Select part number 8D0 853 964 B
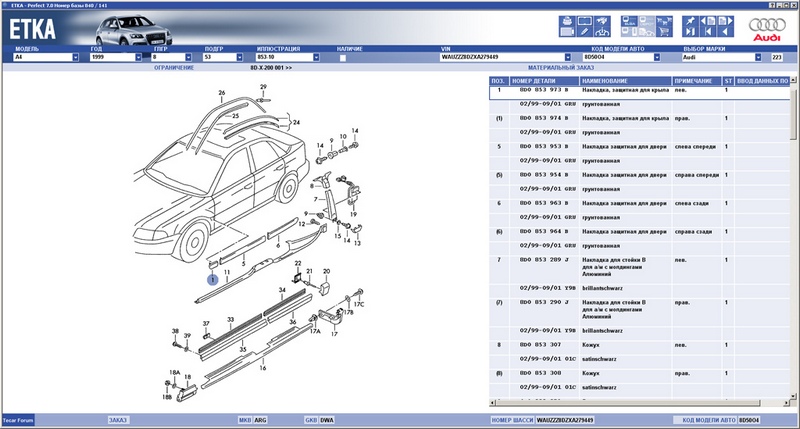 tap(544, 231)
